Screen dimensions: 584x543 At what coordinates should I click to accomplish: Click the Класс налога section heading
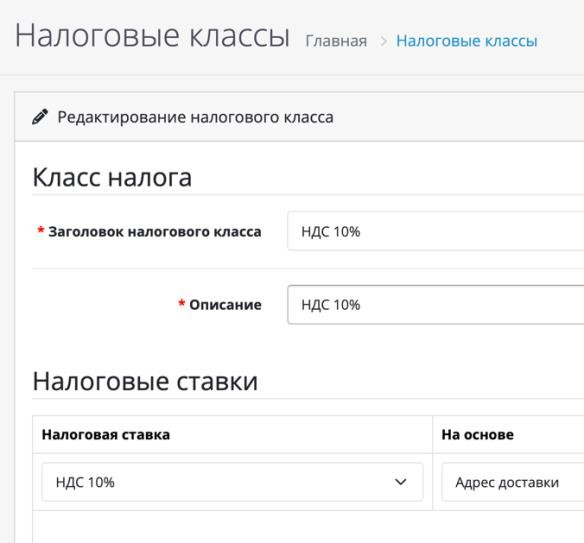coord(112,177)
